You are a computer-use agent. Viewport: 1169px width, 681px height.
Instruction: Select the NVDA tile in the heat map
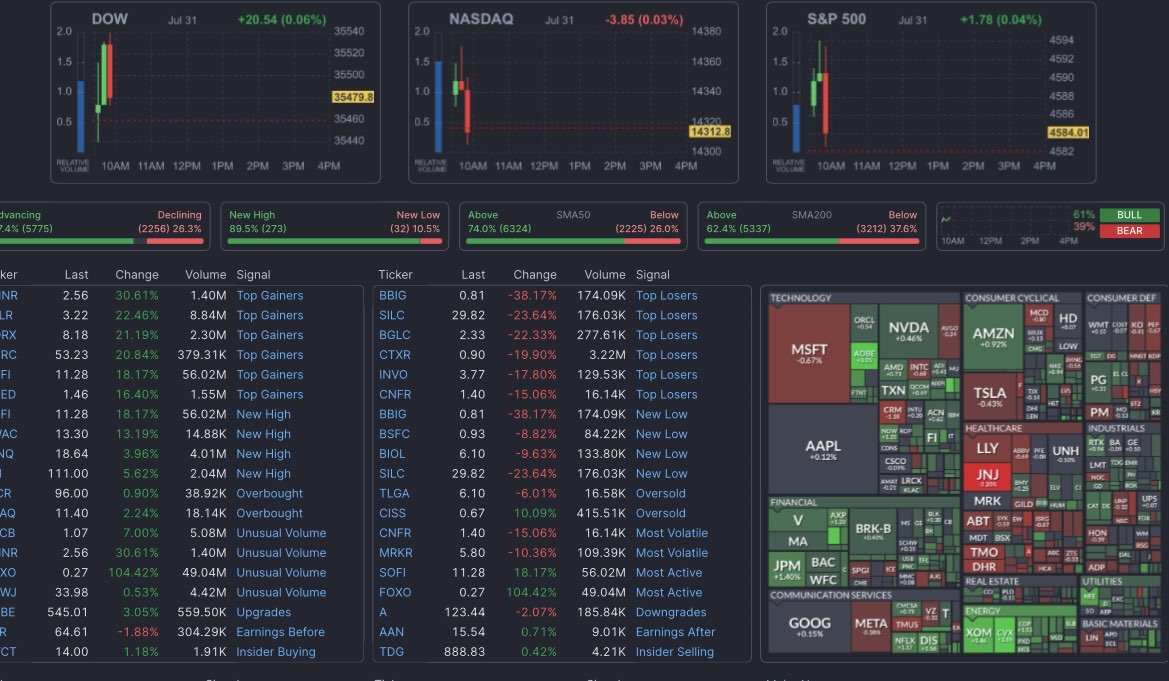(x=908, y=331)
